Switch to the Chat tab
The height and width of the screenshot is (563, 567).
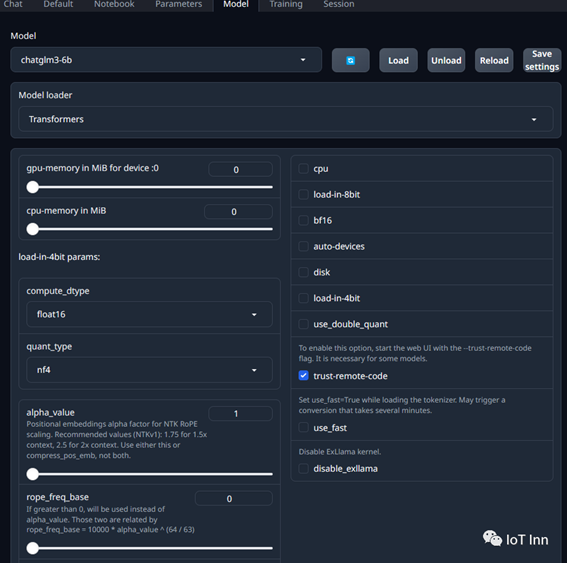[x=13, y=4]
